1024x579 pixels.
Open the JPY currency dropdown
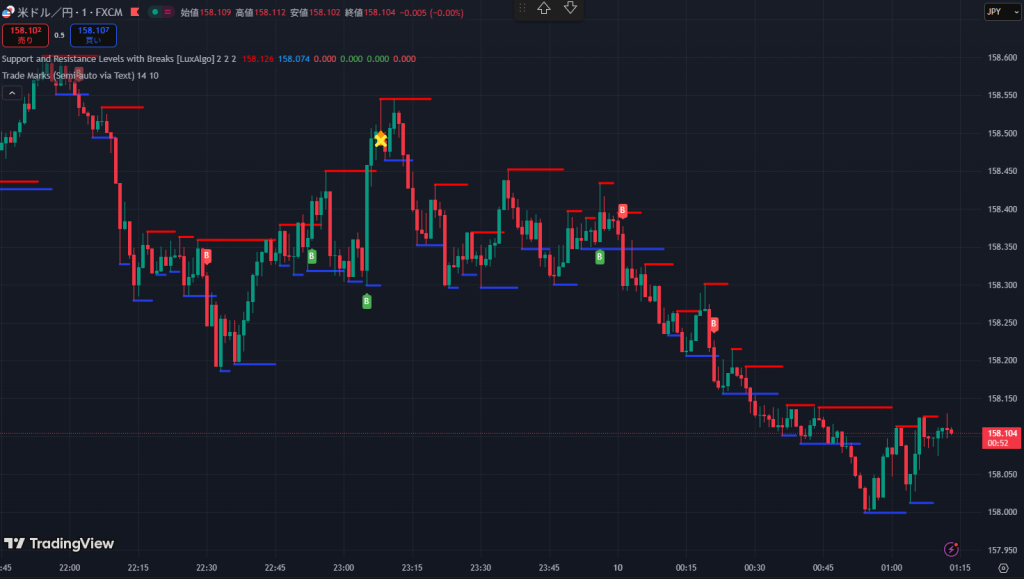(x=996, y=11)
